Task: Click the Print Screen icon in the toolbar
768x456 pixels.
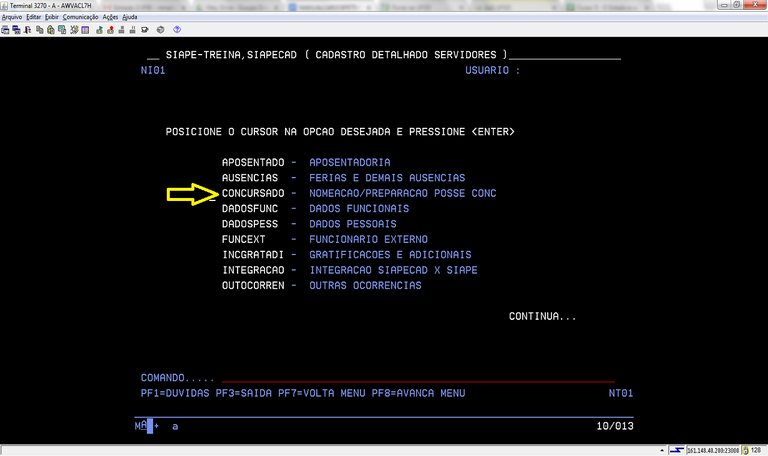Action: 6,30
